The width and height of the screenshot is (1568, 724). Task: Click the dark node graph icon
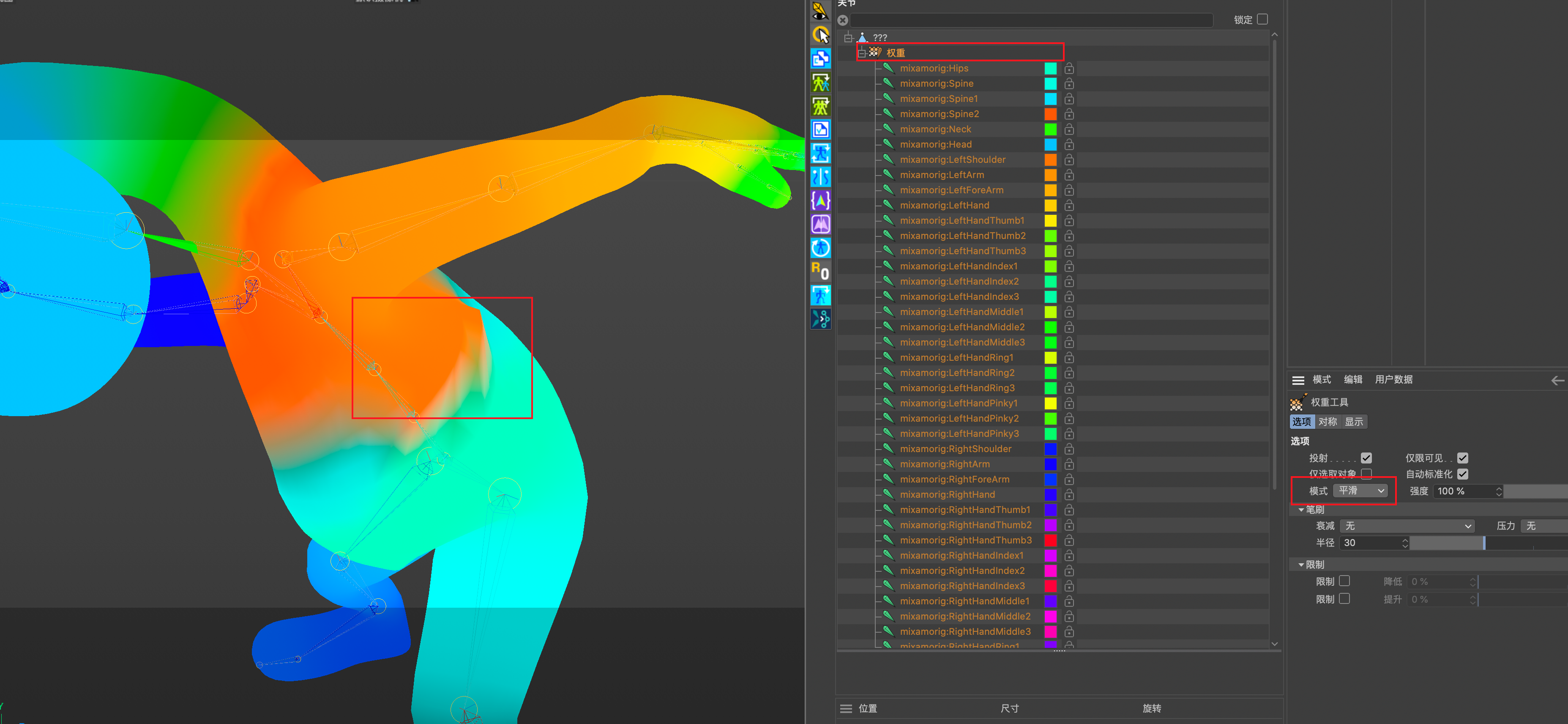click(820, 318)
